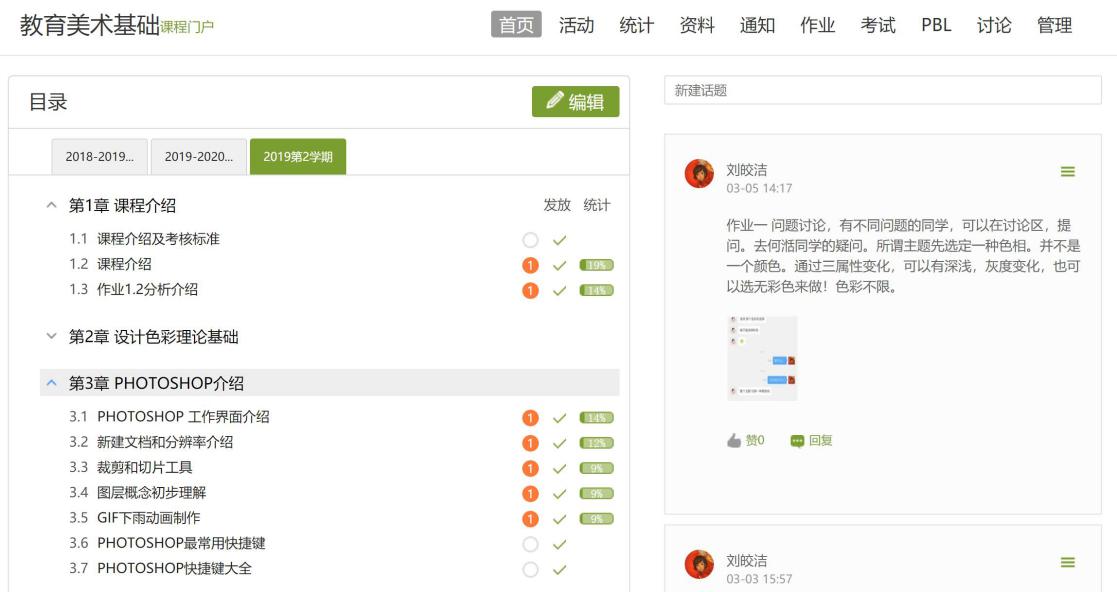Click 刘皎洁 avatar on the first post

coord(699,174)
